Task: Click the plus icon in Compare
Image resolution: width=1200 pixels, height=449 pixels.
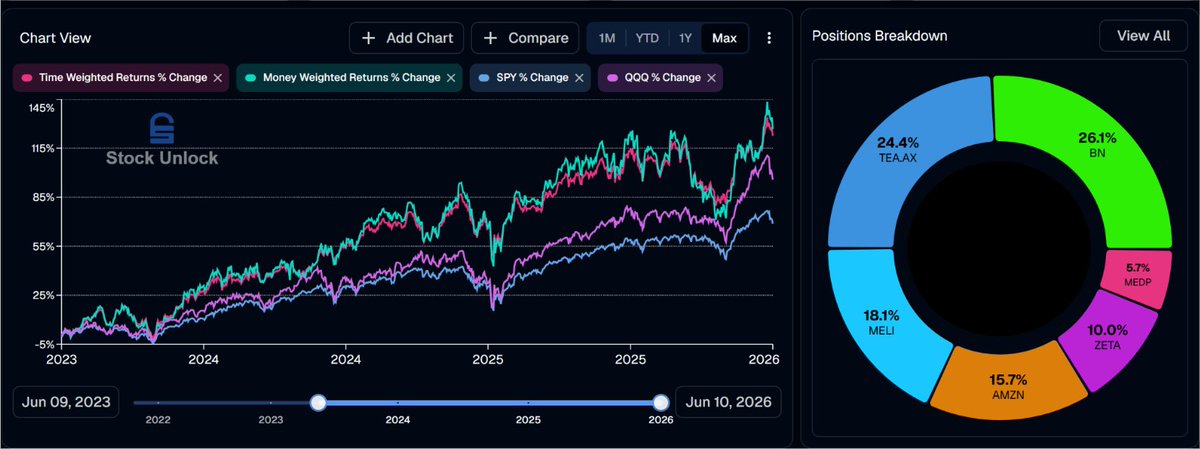Action: [490, 38]
